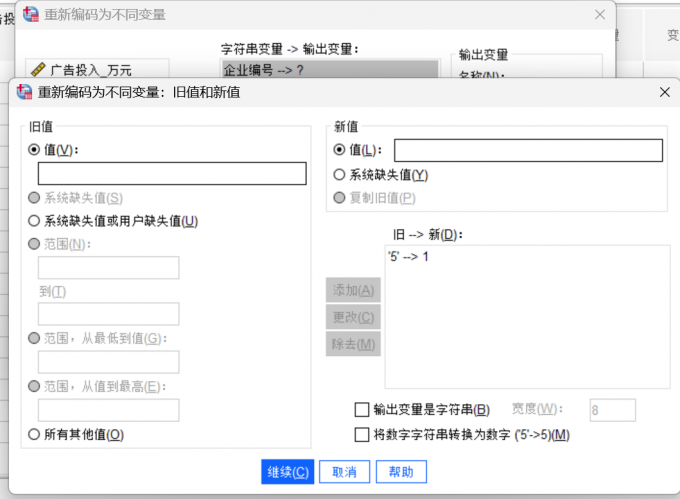
Task: Click the 旧值和新值 dialog title icon
Action: [x=24, y=92]
